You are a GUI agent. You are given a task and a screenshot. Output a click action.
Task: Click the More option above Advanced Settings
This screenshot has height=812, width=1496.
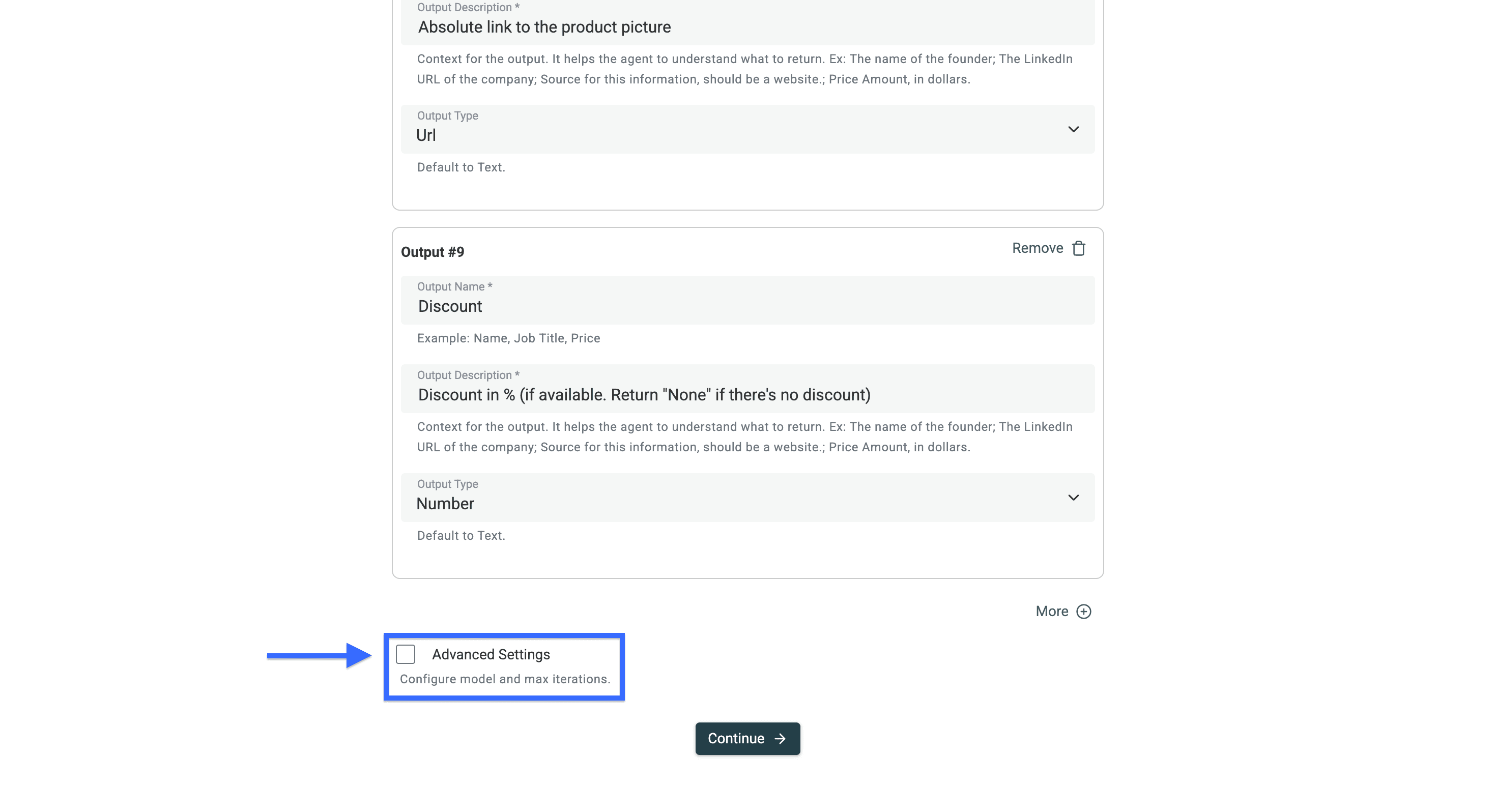[1052, 611]
